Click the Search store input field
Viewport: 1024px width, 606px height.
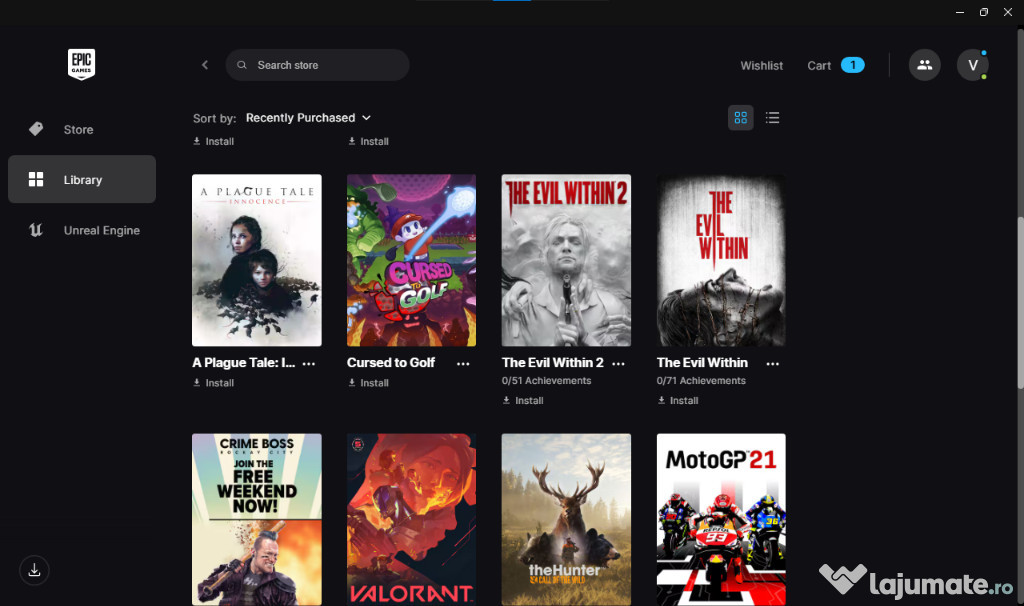[x=317, y=65]
